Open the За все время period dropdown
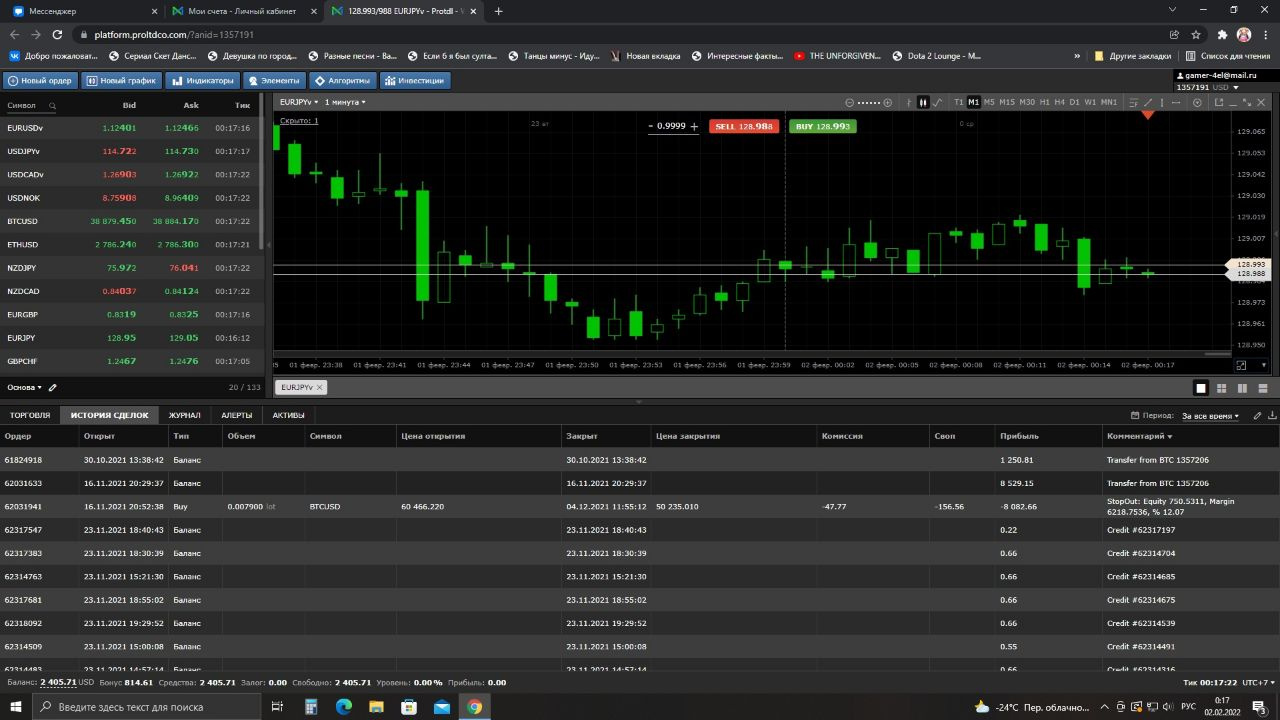Screen dimensions: 1280x720 pos(1210,415)
